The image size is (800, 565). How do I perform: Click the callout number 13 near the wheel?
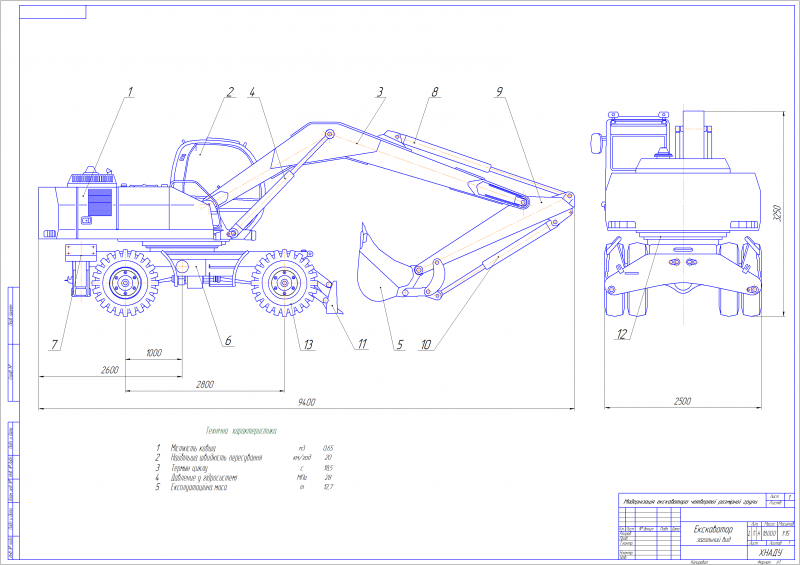[308, 345]
